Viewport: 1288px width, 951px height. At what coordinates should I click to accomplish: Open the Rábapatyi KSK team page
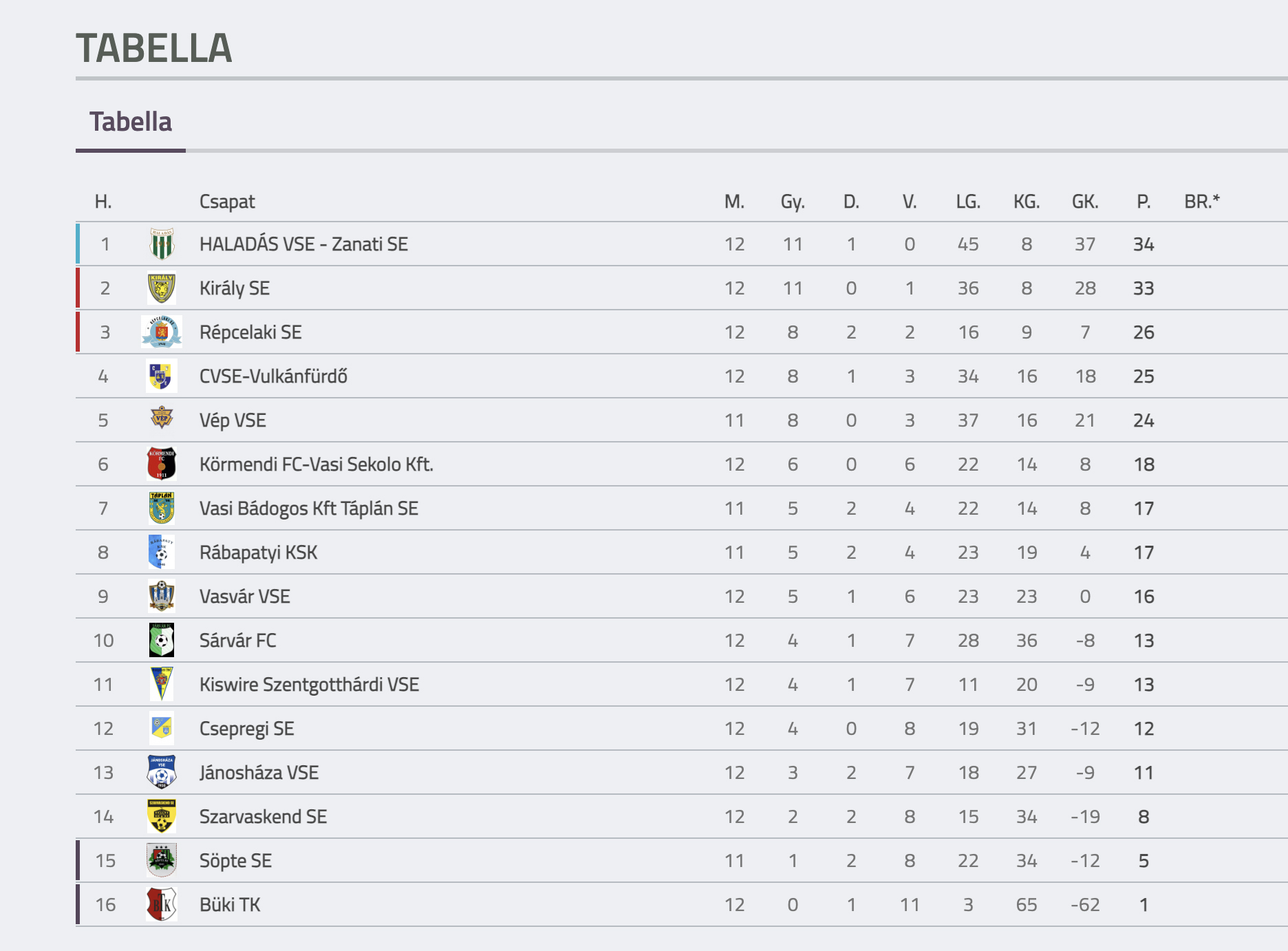click(x=259, y=553)
